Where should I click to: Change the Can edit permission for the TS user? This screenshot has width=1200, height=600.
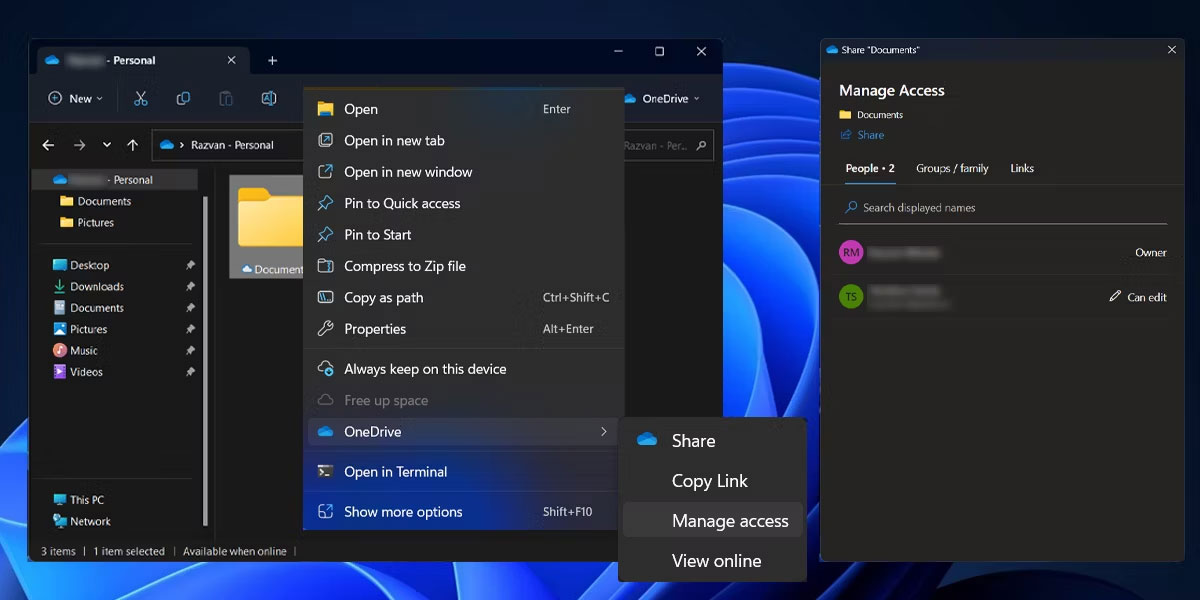coord(1138,296)
